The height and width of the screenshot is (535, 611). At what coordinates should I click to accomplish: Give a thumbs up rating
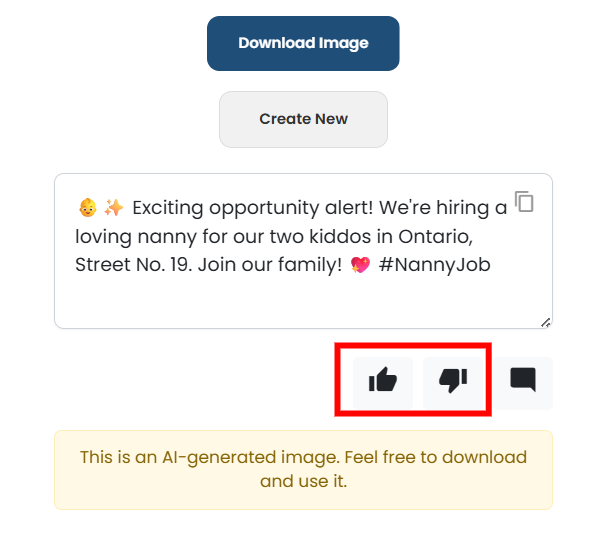tap(383, 380)
